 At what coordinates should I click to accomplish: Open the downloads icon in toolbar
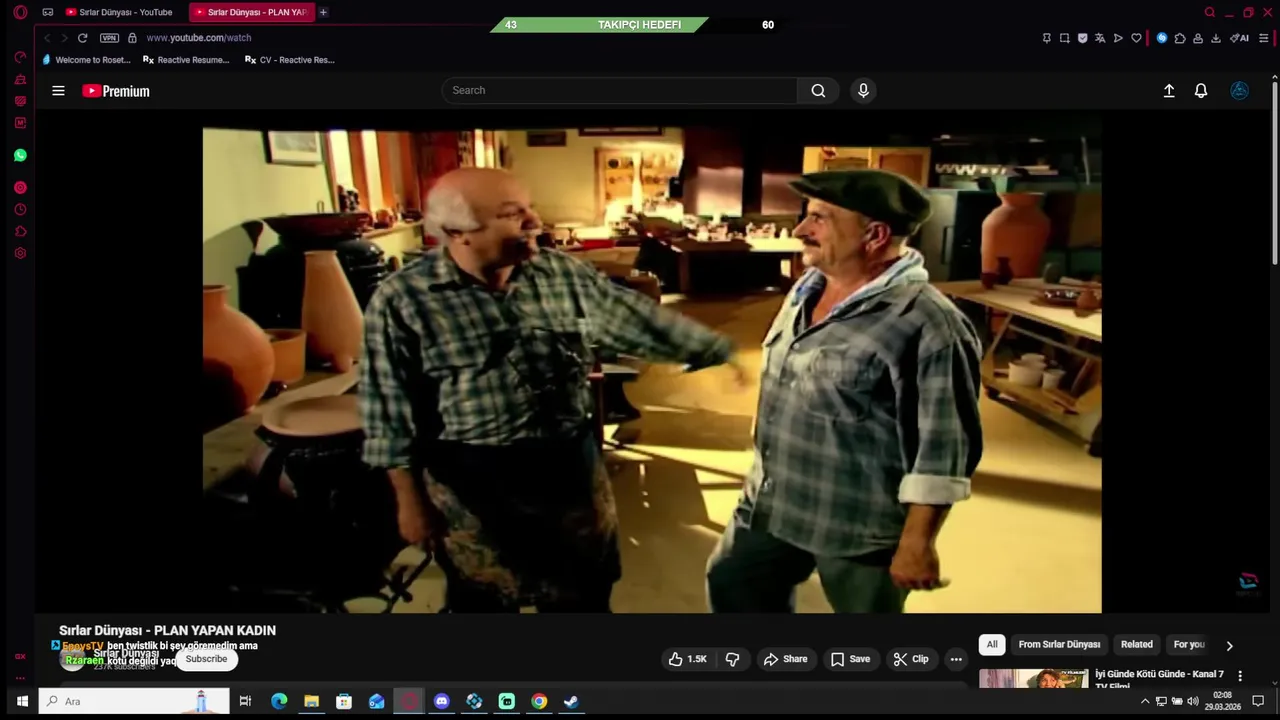tap(1216, 38)
